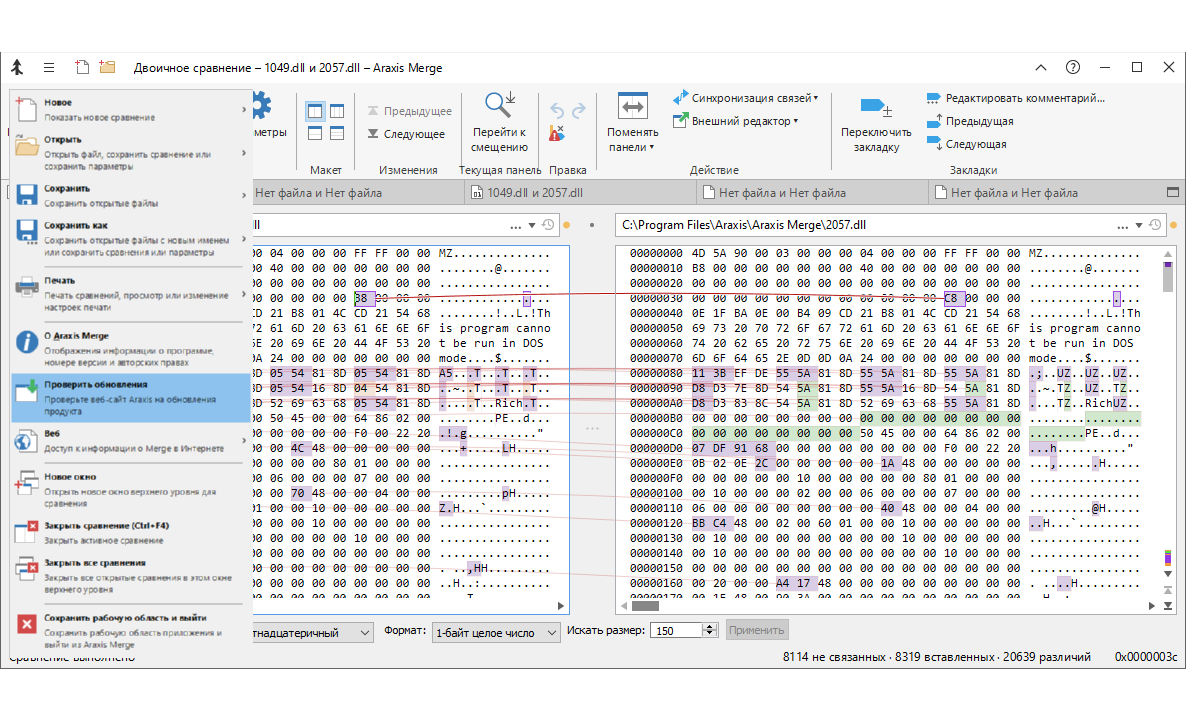Click the redo arrow icon
The image size is (1186, 722).
pyautogui.click(x=579, y=110)
